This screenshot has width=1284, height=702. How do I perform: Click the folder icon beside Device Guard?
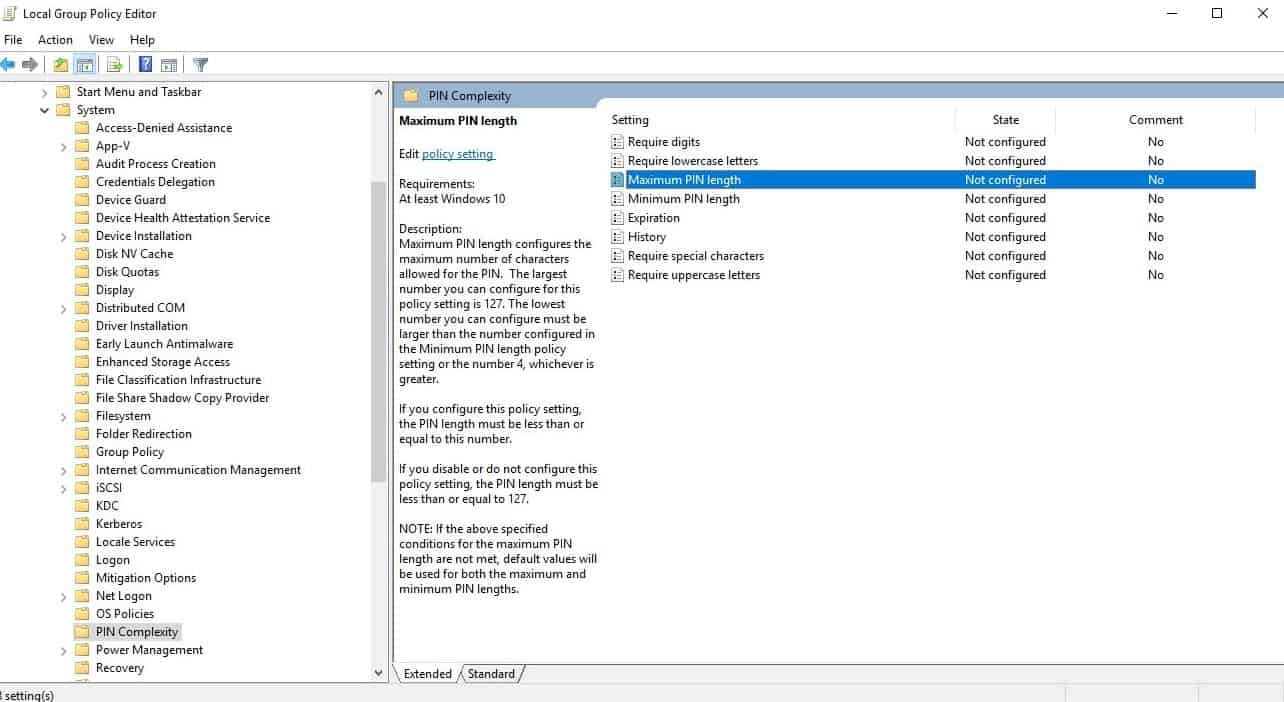82,200
